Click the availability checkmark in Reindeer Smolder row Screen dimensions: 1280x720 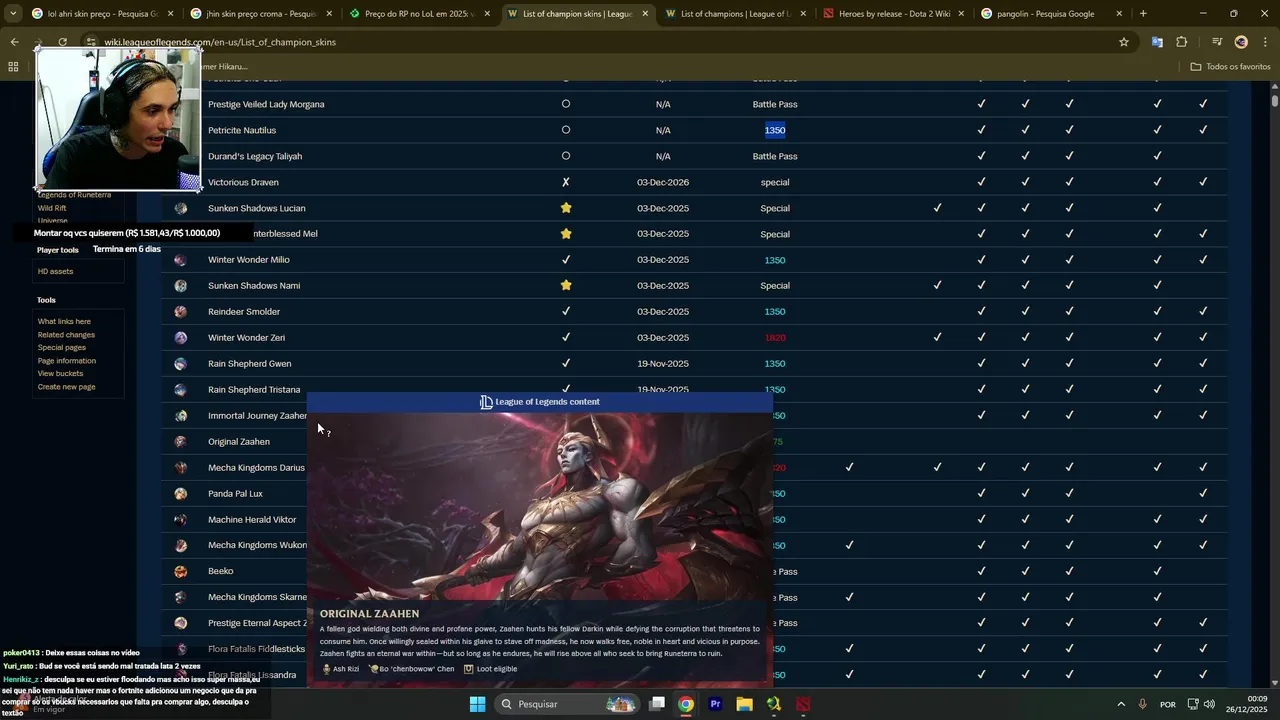(566, 311)
